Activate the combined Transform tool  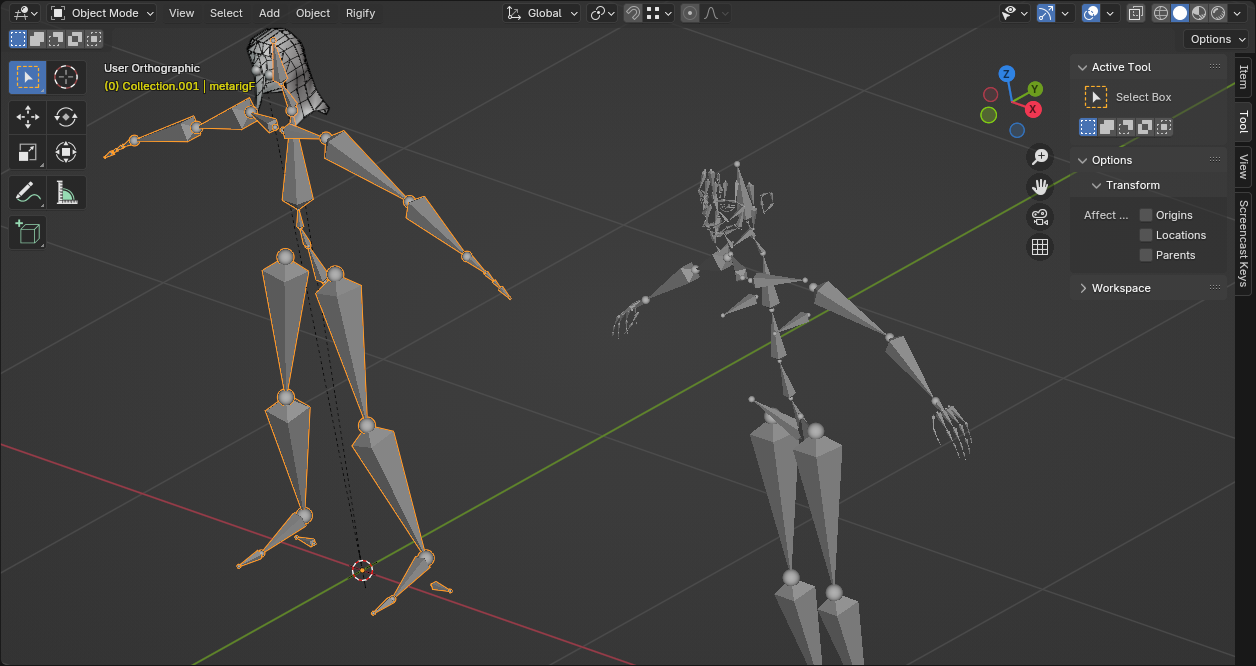click(x=66, y=152)
